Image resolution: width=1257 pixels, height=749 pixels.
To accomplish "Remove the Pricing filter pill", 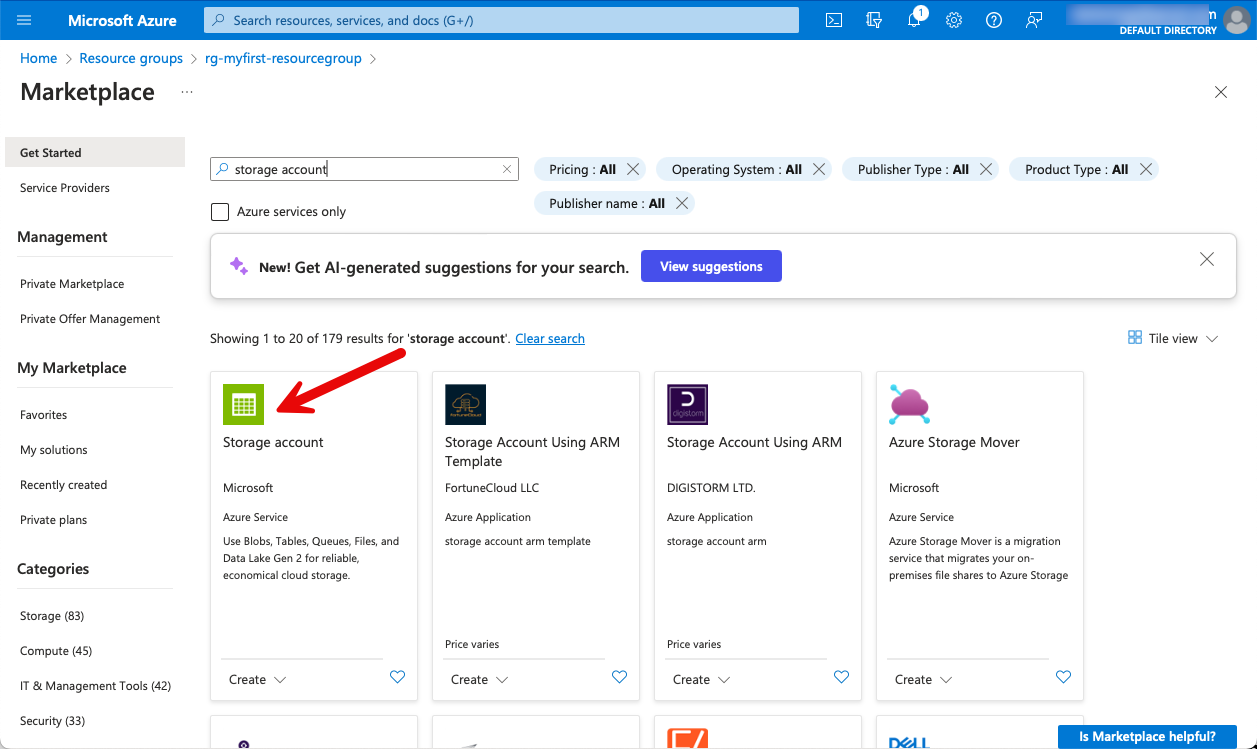I will pyautogui.click(x=633, y=169).
